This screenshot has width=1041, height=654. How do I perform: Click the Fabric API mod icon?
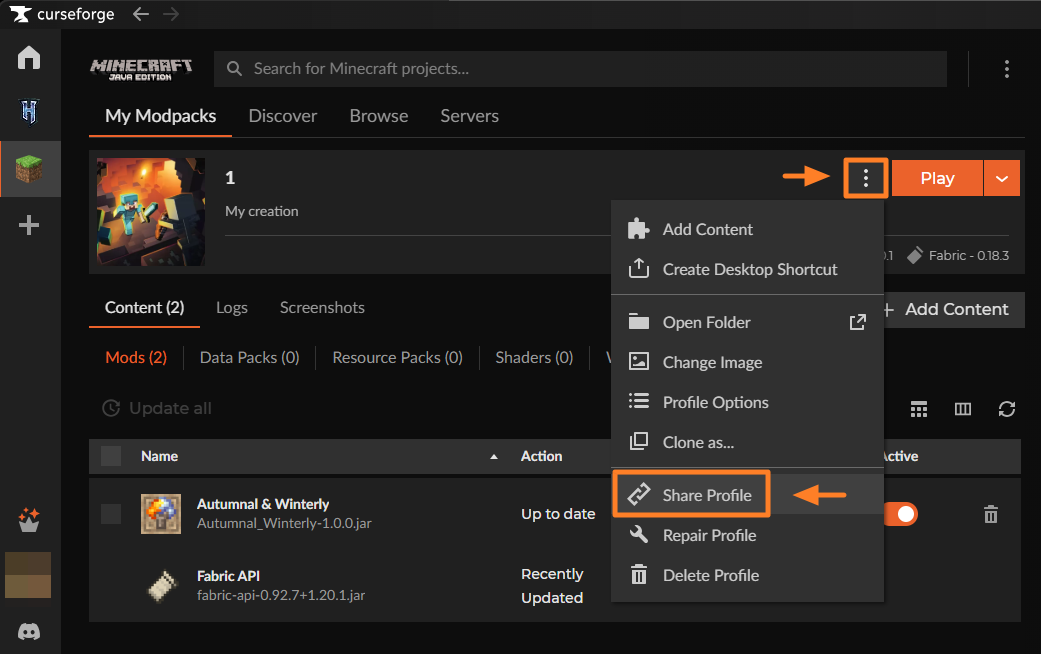[161, 586]
